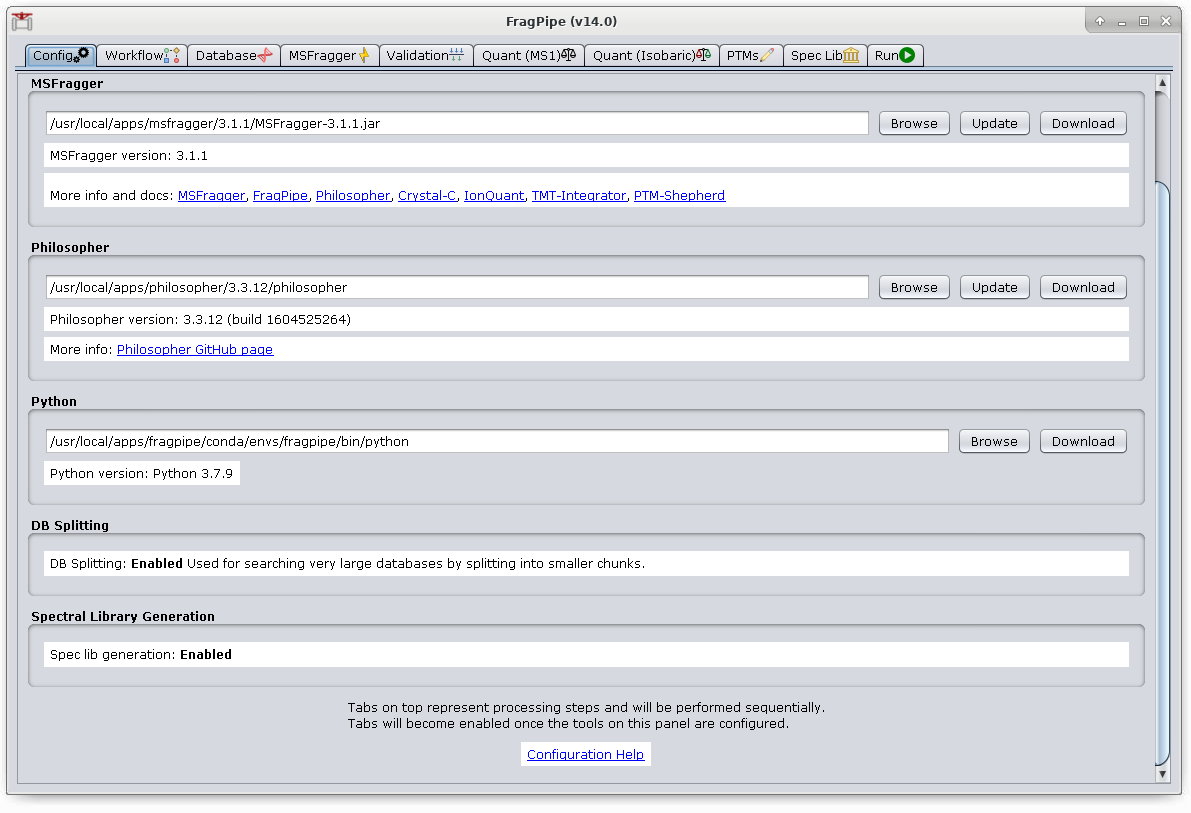Select the Quant (MS1) tab
Viewport: 1191px width, 813px height.
528,56
